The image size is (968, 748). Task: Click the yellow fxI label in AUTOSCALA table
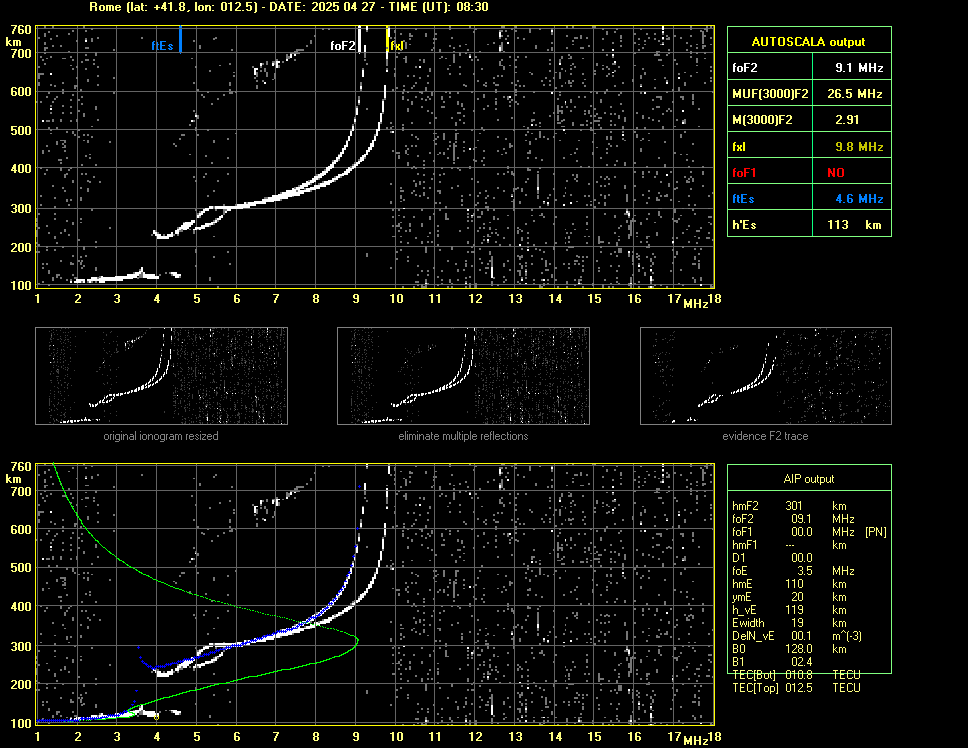click(x=739, y=147)
